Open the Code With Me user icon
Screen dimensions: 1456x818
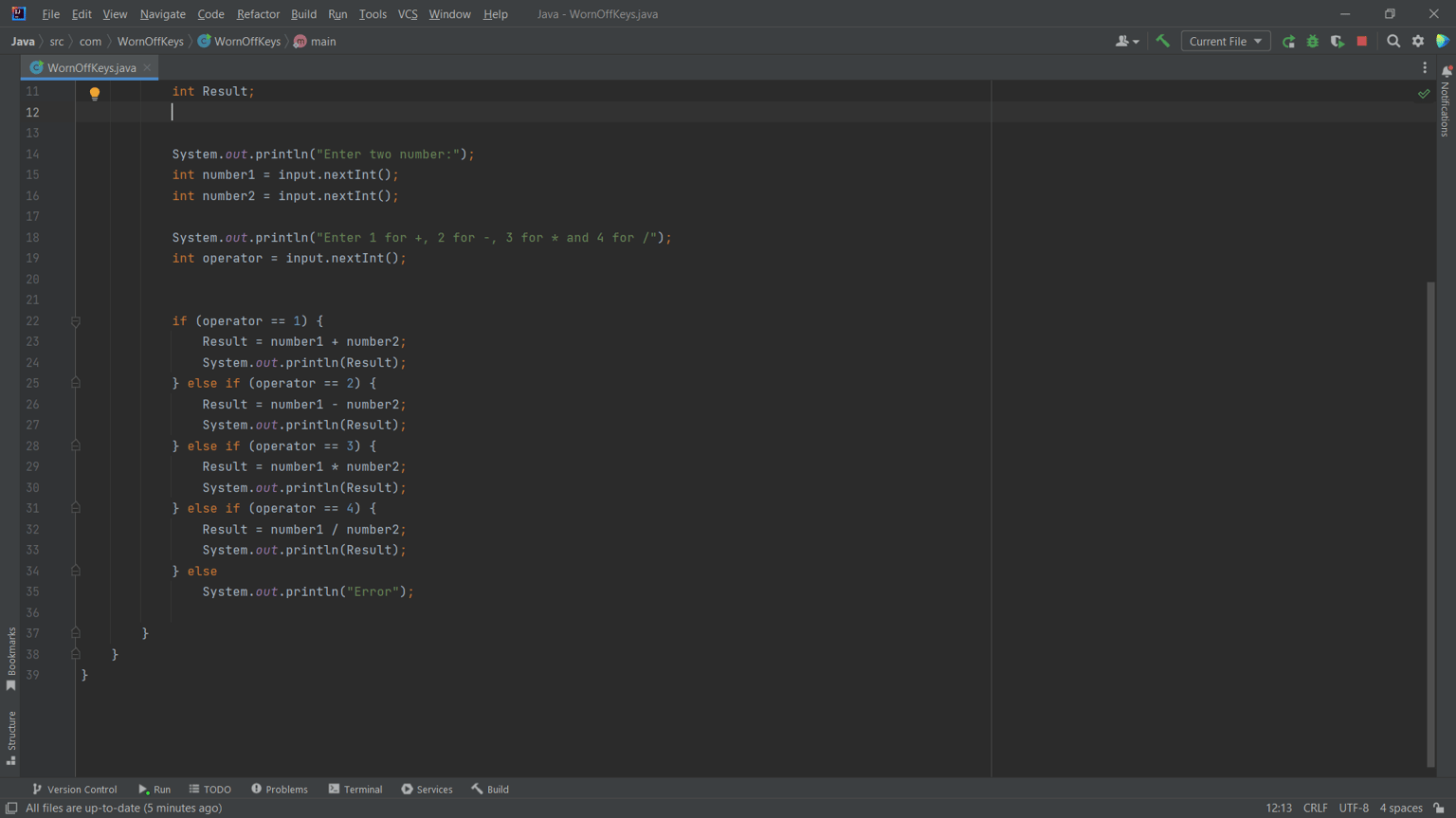tap(1127, 41)
